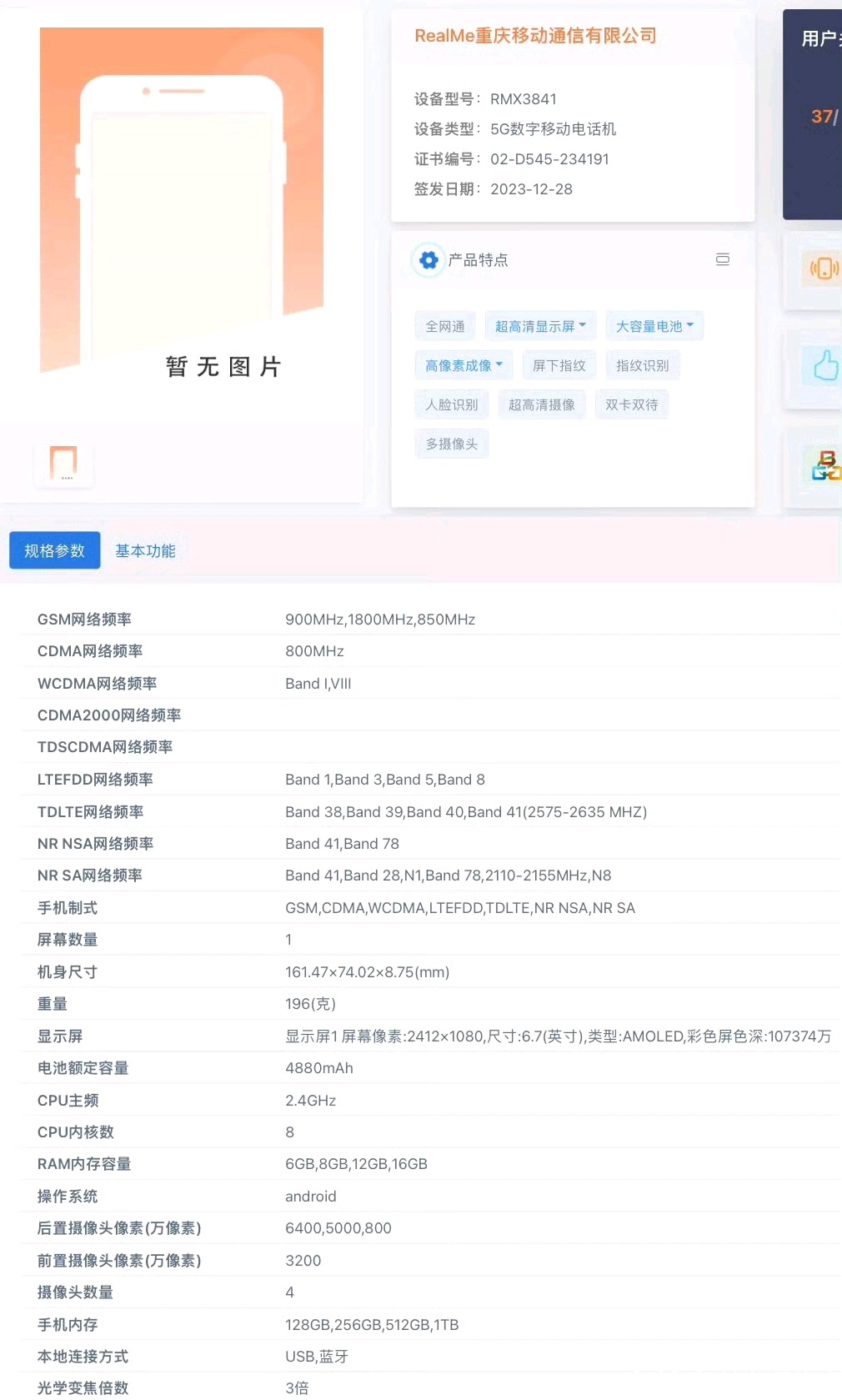Click the 摄像头数量 row label

click(75, 1292)
